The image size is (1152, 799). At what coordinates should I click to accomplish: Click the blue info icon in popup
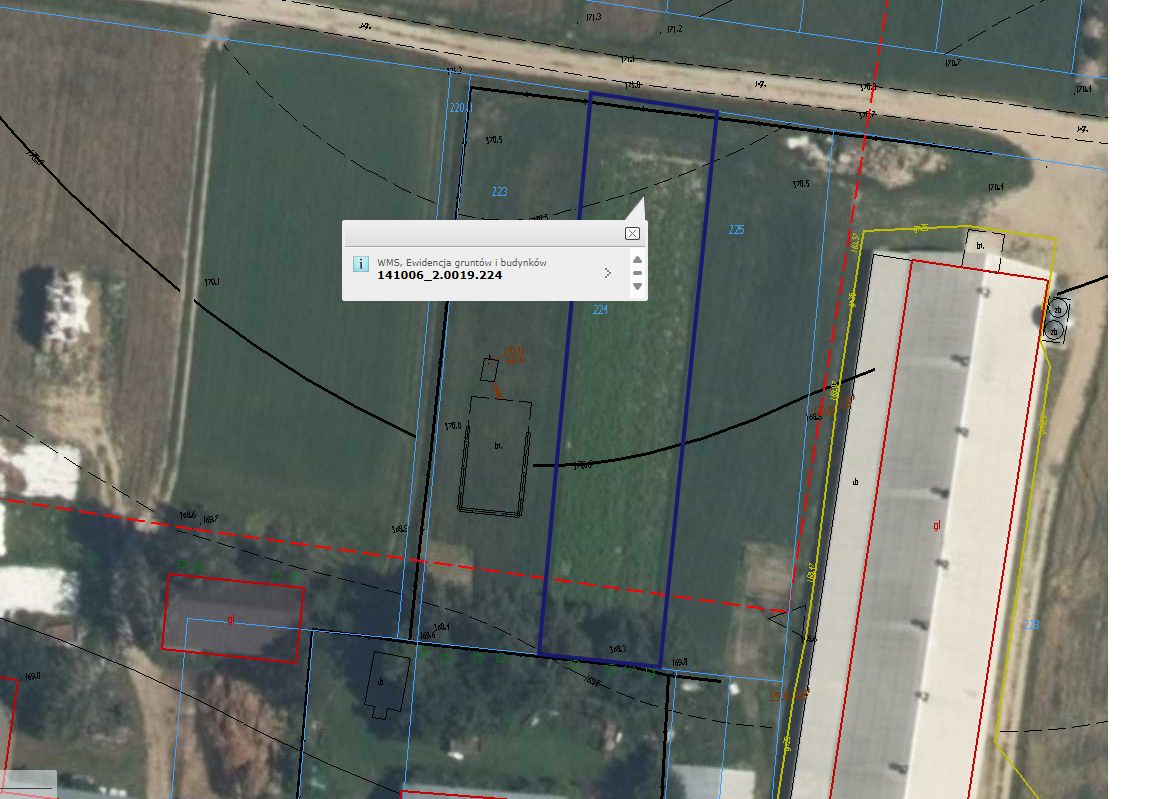tap(361, 264)
